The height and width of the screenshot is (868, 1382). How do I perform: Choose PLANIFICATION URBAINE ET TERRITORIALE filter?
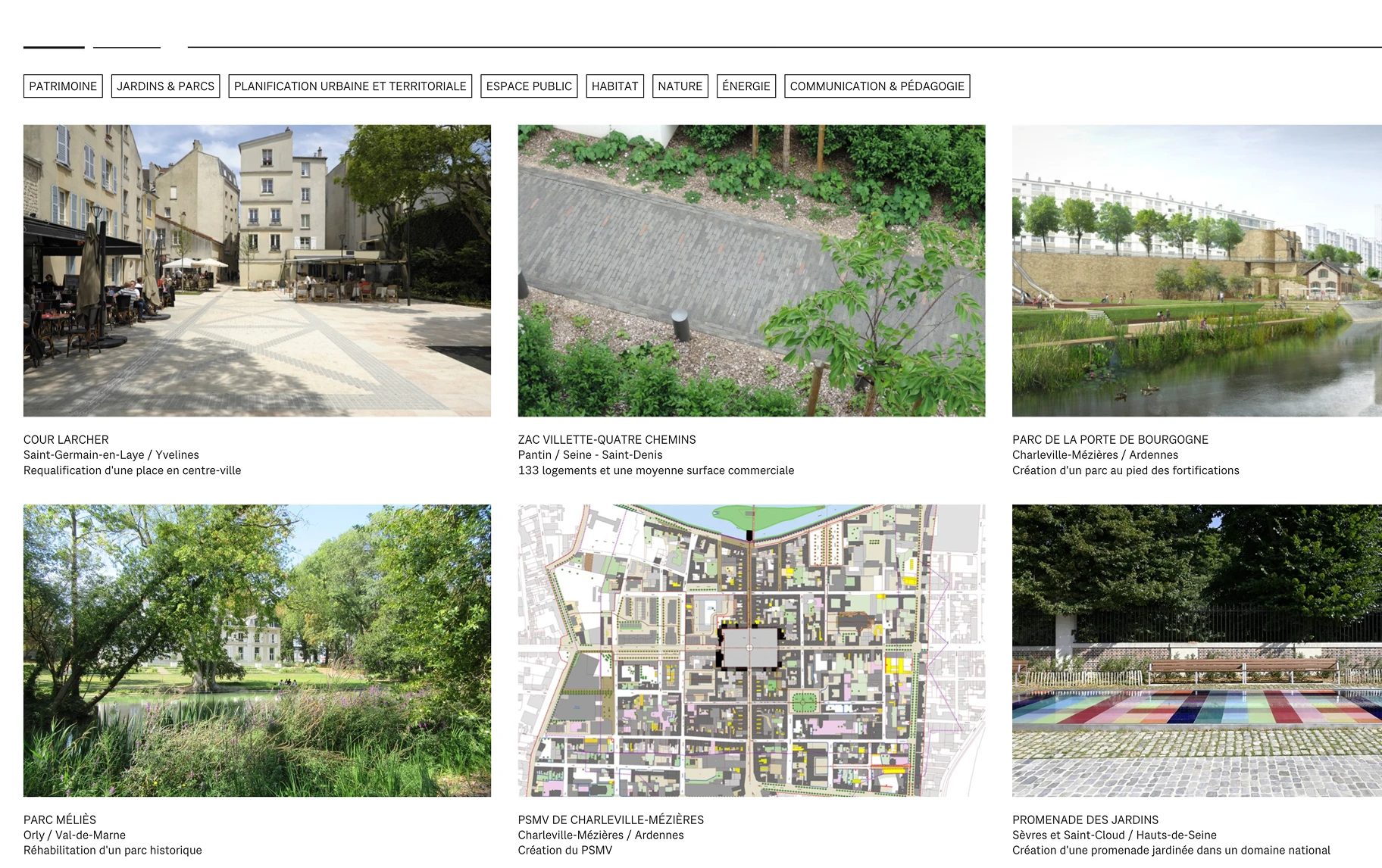tap(350, 86)
